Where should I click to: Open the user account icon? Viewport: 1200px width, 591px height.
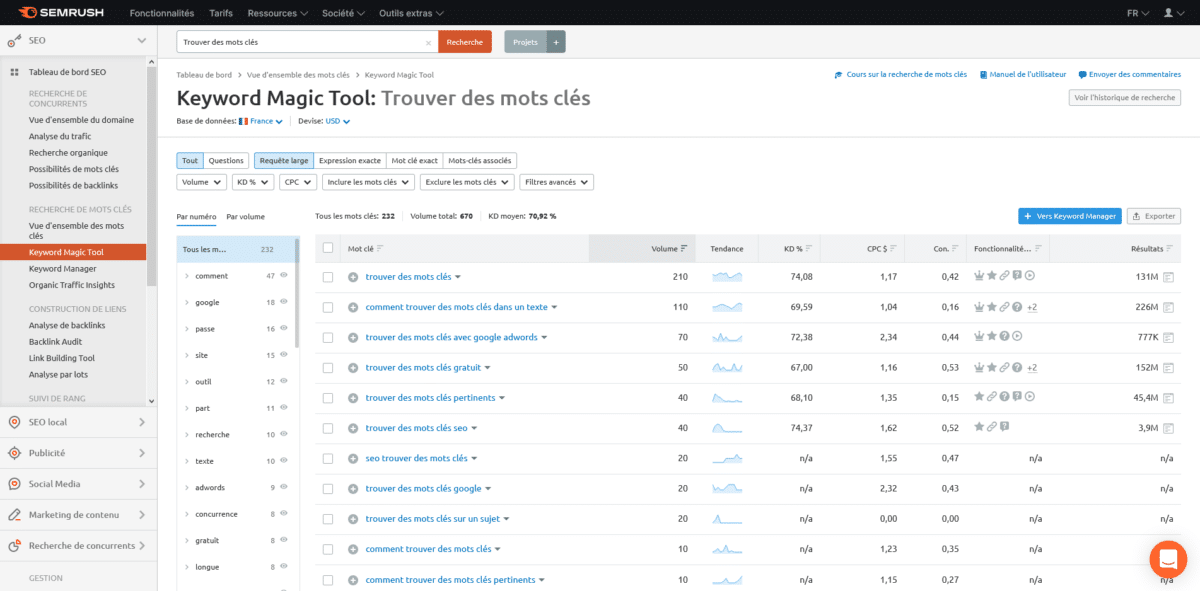pyautogui.click(x=1170, y=13)
